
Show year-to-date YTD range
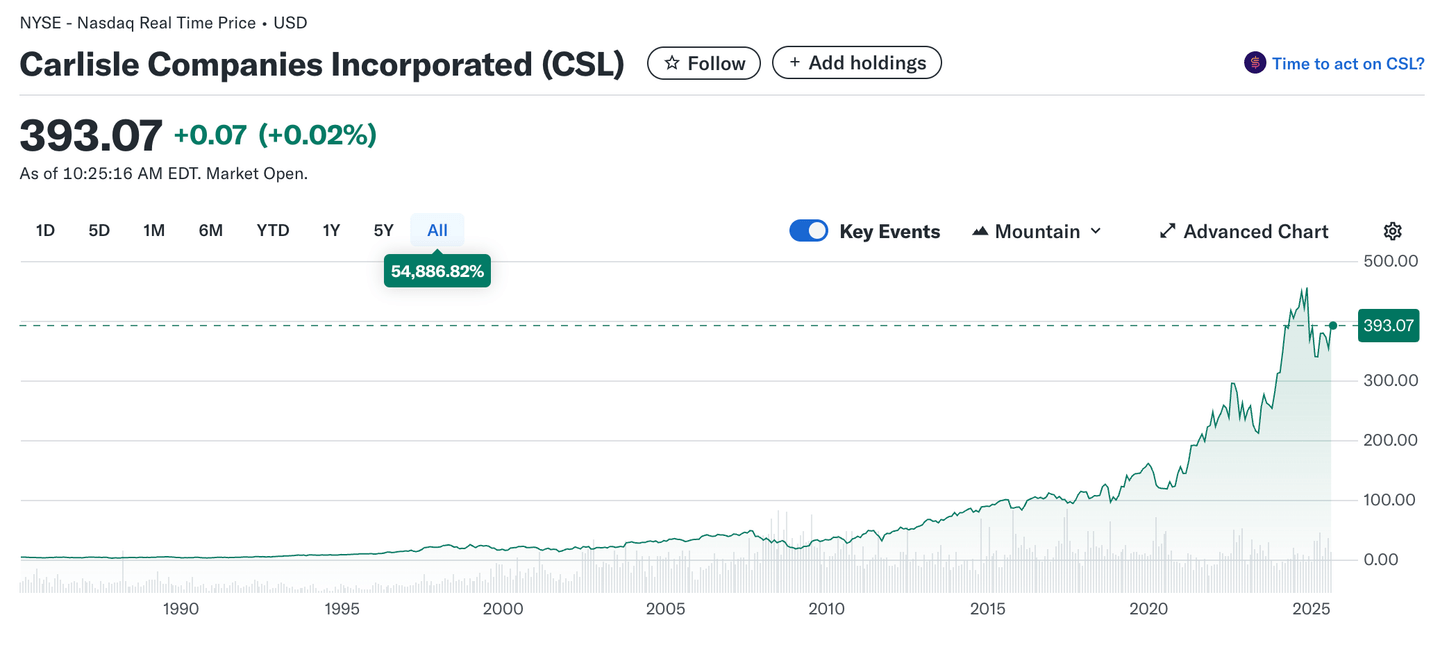(x=272, y=230)
